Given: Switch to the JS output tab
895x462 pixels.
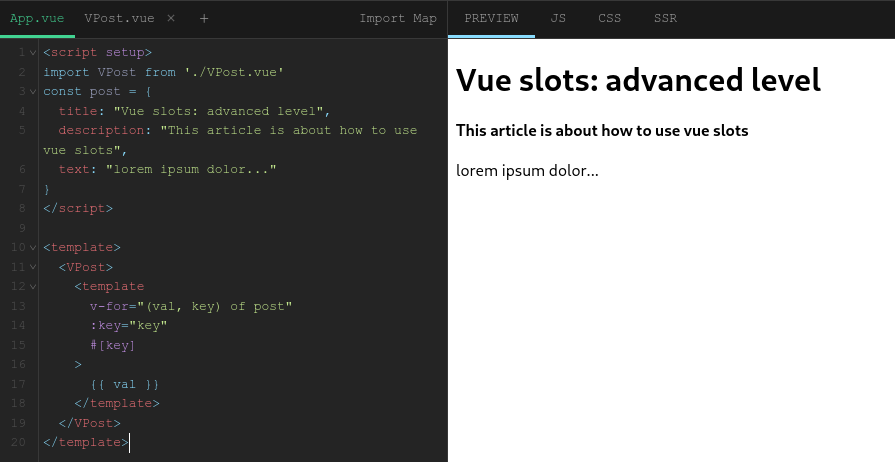Looking at the screenshot, I should point(558,18).
